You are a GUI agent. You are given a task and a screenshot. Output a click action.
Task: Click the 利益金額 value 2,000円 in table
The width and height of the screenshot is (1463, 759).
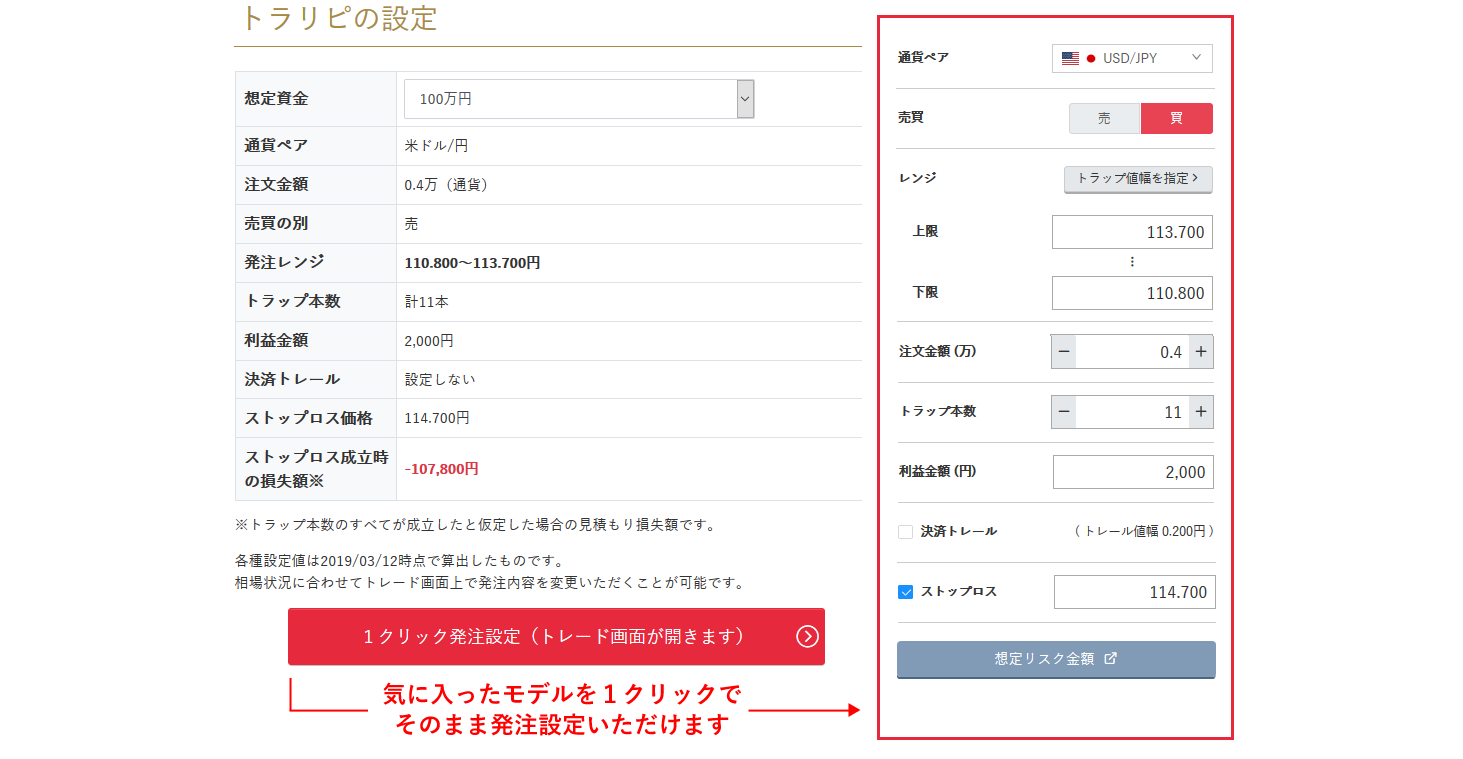tap(429, 341)
